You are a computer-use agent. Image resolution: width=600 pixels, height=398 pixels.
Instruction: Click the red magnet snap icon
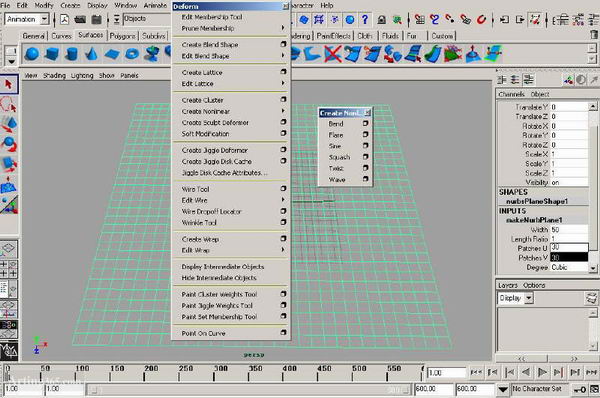tap(481, 20)
